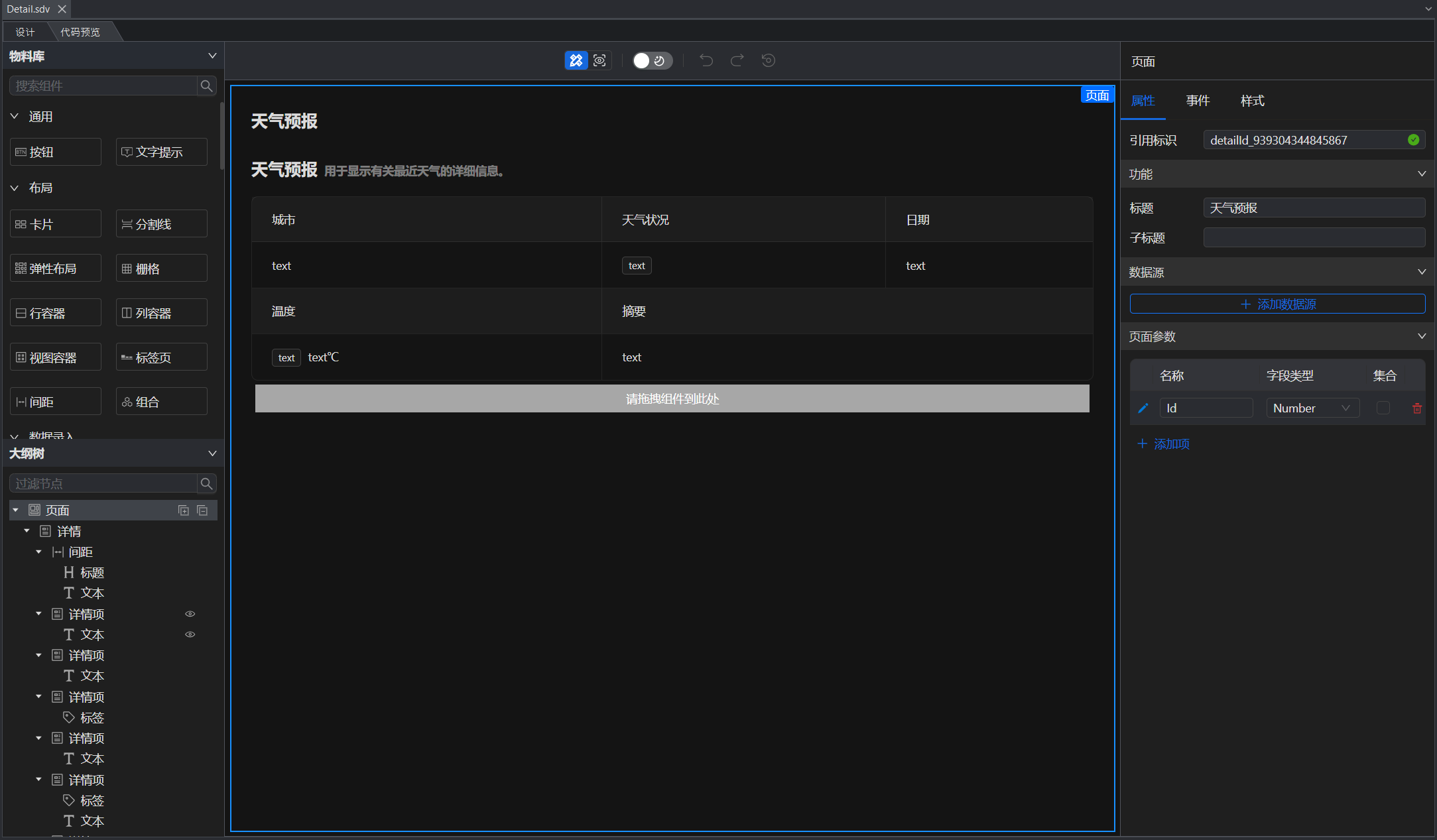
Task: Toggle visibility of first 详情项 node
Action: click(x=190, y=614)
